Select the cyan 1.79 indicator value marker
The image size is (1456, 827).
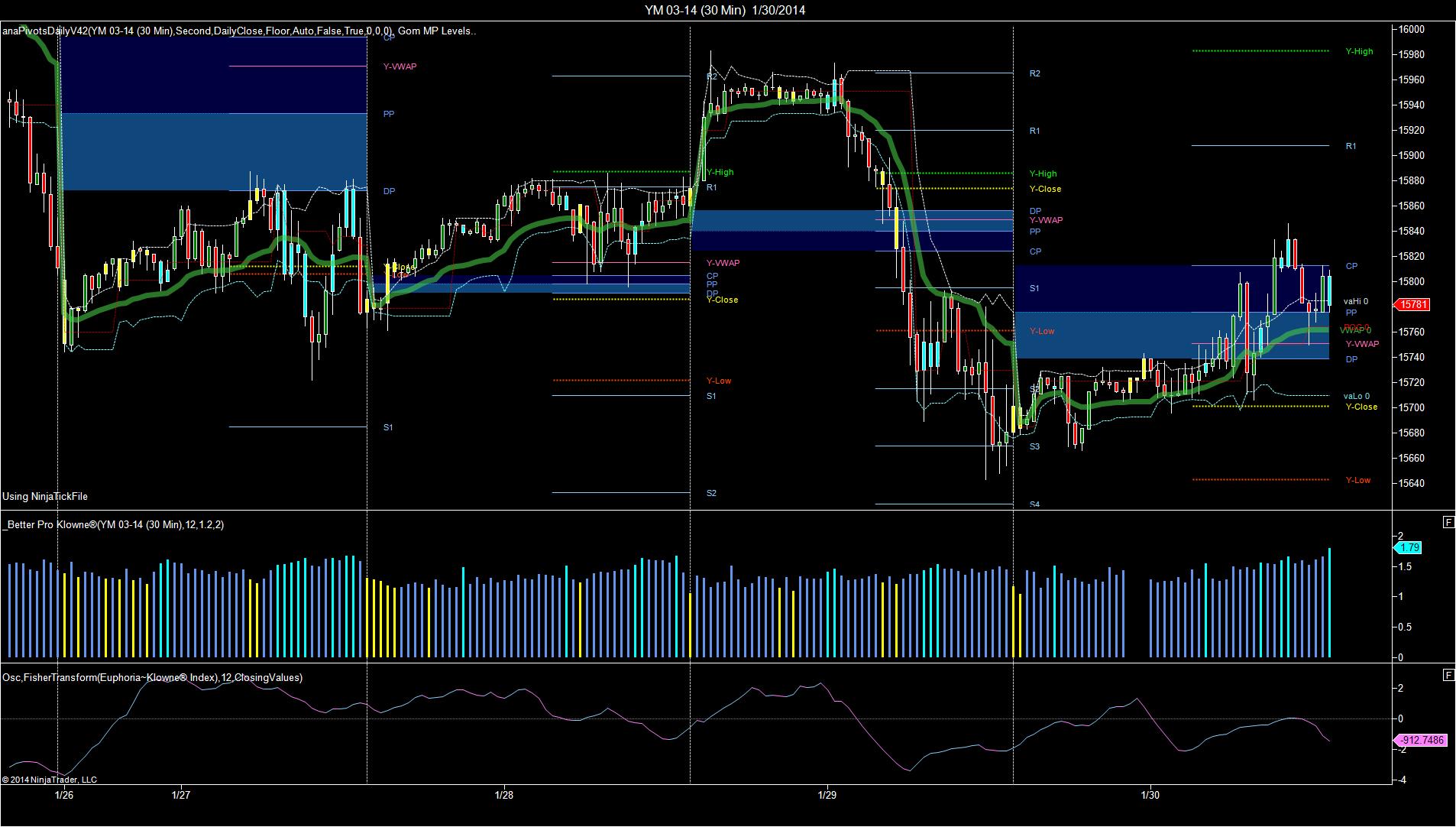(1409, 548)
